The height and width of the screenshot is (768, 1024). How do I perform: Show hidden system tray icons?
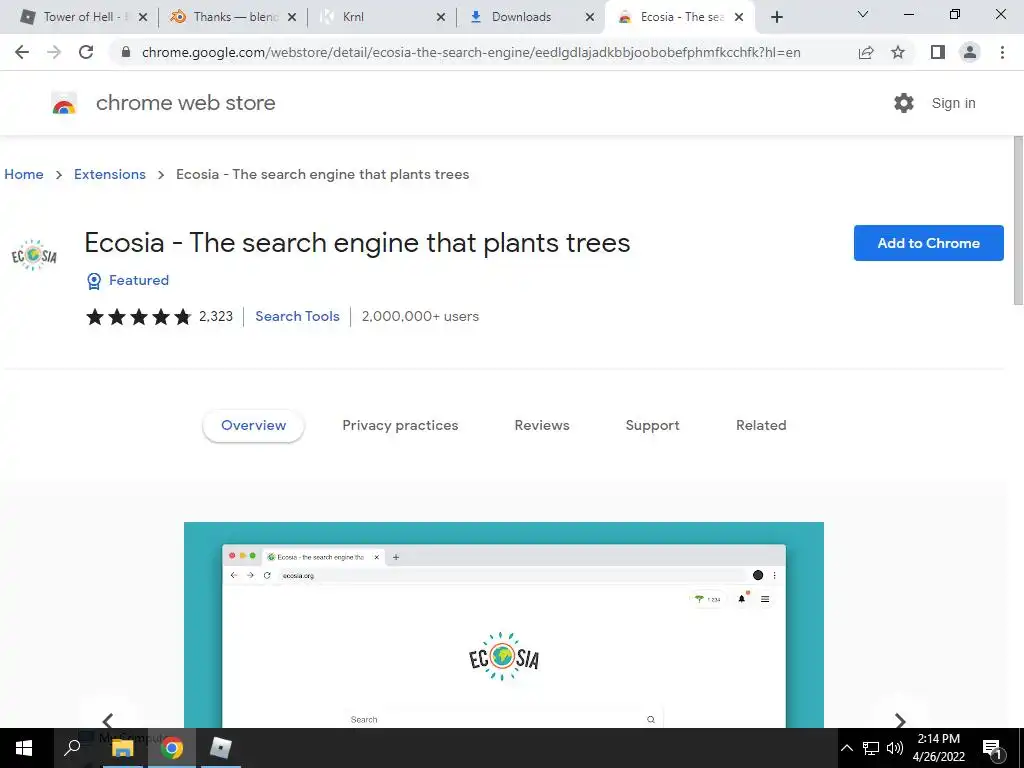tap(846, 748)
